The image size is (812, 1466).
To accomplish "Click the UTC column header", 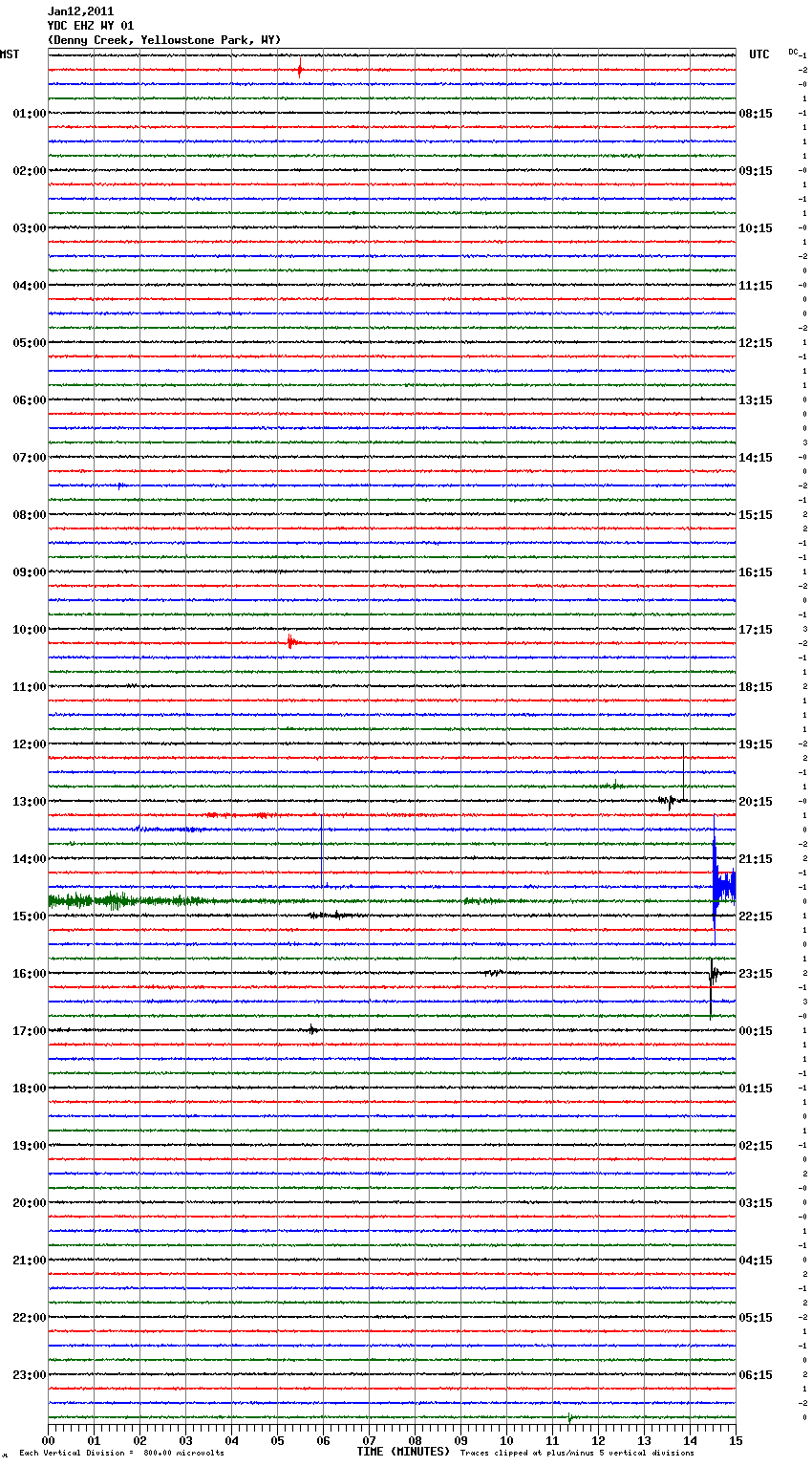I will pyautogui.click(x=759, y=54).
